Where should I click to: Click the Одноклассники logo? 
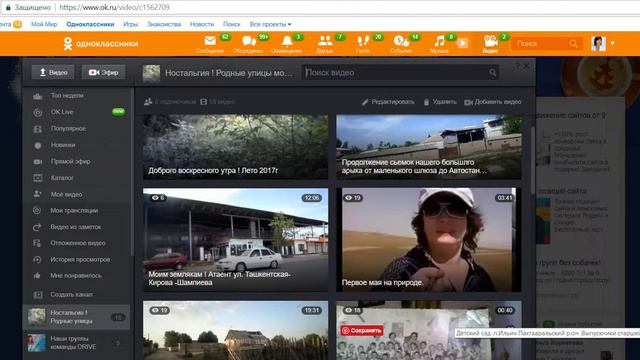[101, 44]
